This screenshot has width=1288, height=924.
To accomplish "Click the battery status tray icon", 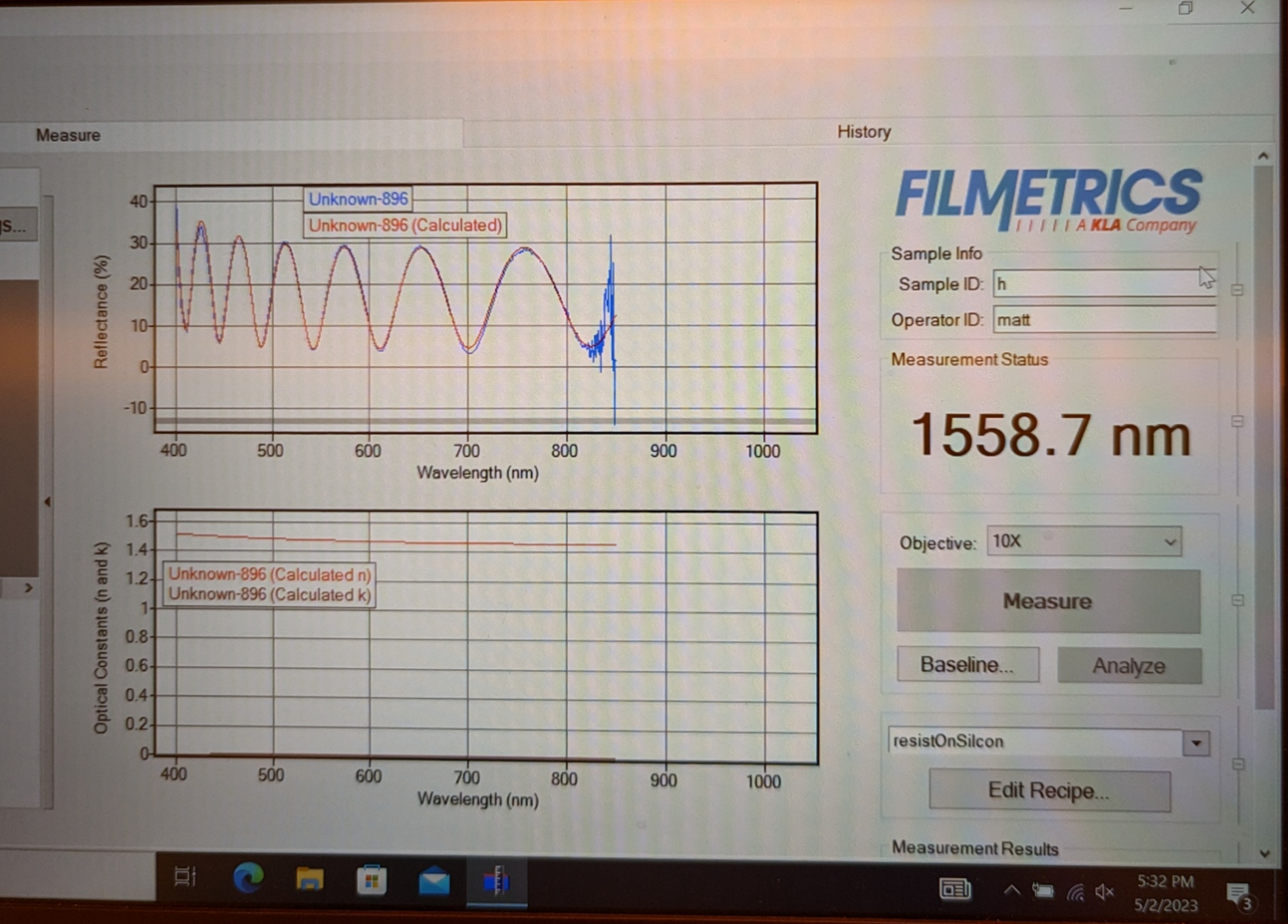I will coord(1043,890).
